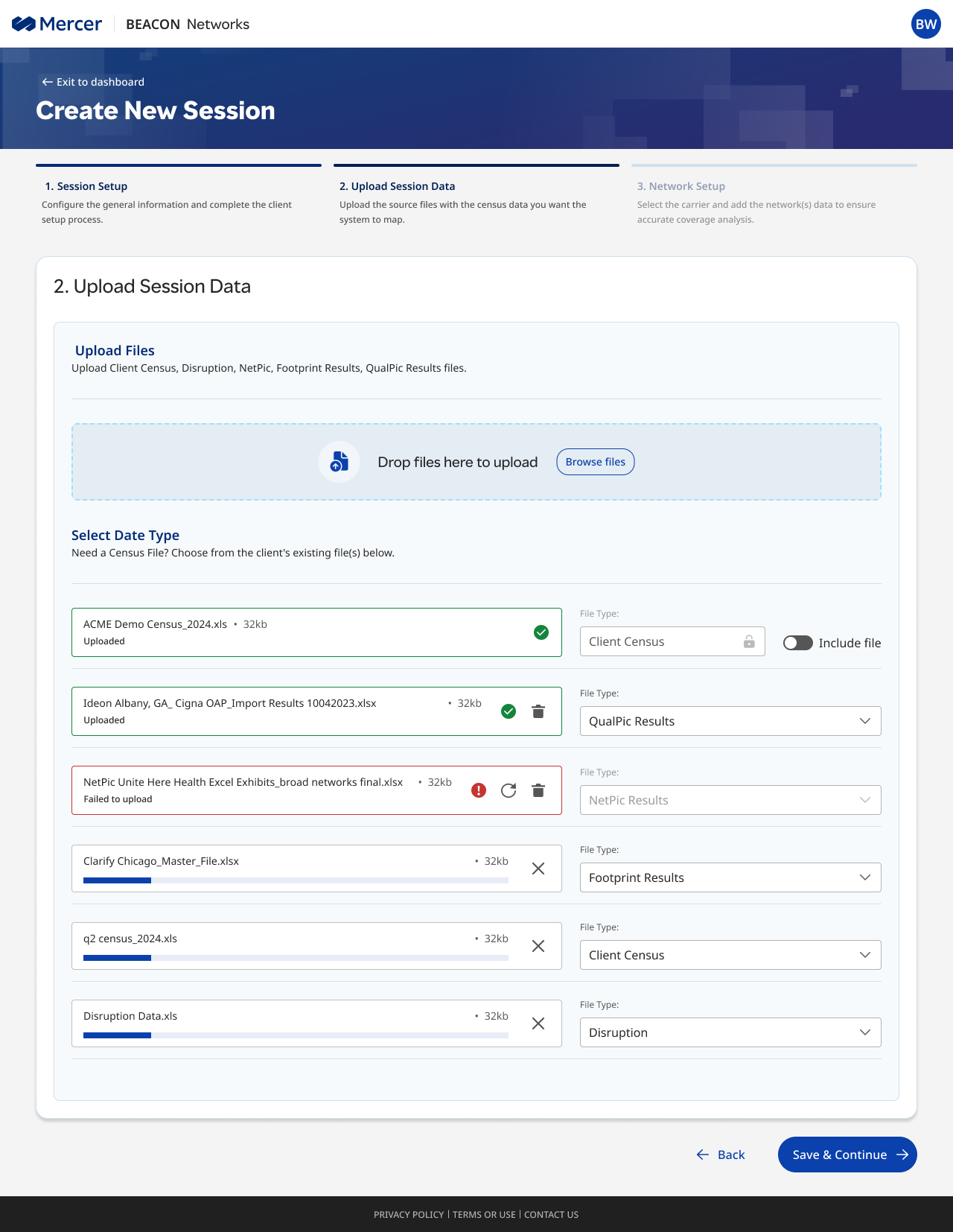Viewport: 953px width, 1232px height.
Task: Click the Mercer logo
Action: pyautogui.click(x=57, y=24)
